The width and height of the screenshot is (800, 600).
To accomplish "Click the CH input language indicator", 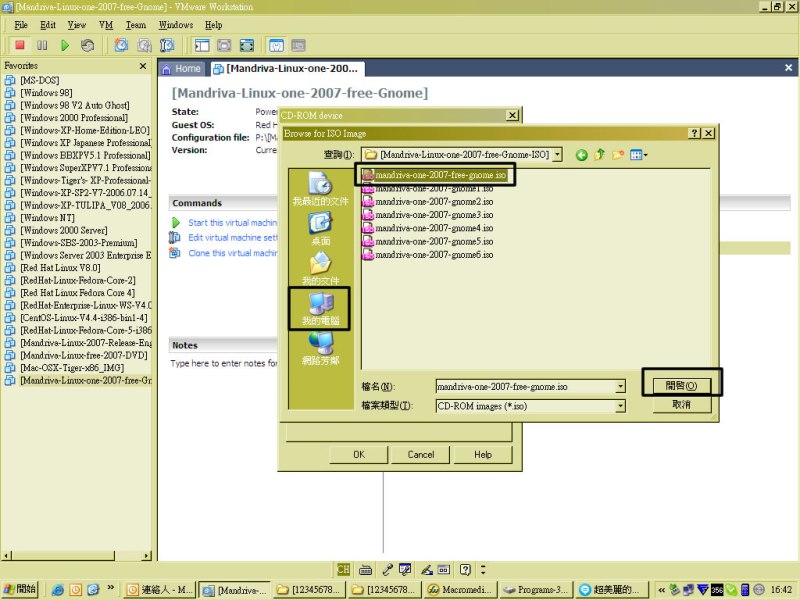I will [343, 569].
